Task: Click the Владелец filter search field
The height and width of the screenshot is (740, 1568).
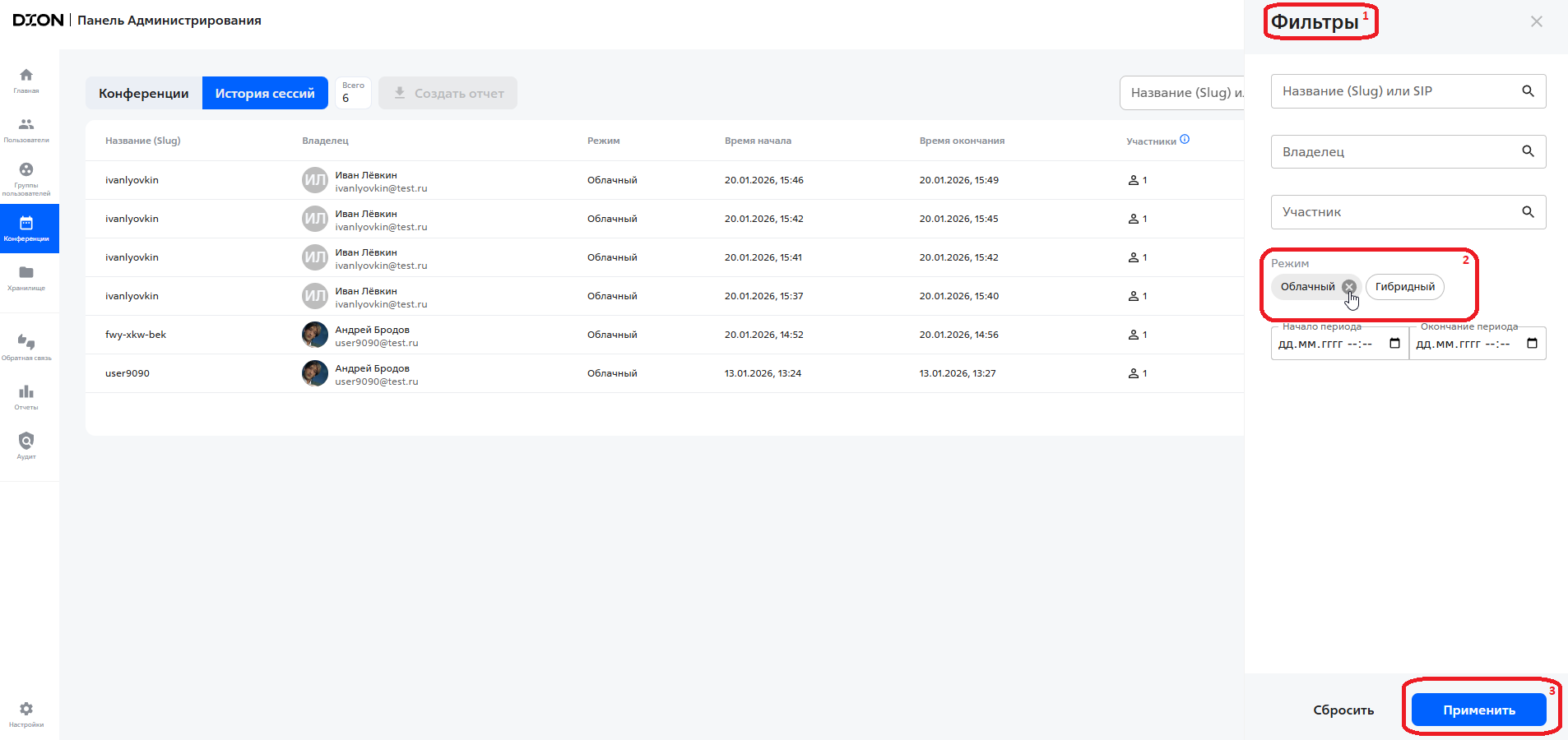Action: pos(1399,152)
